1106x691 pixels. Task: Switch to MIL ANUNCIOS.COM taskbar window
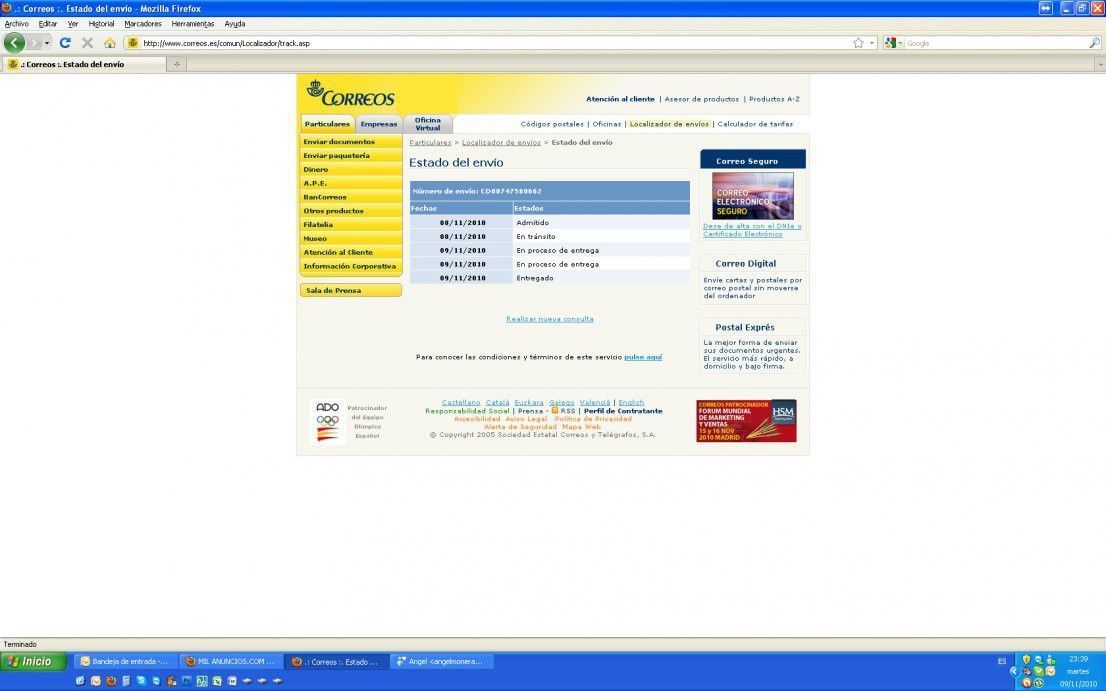230,661
